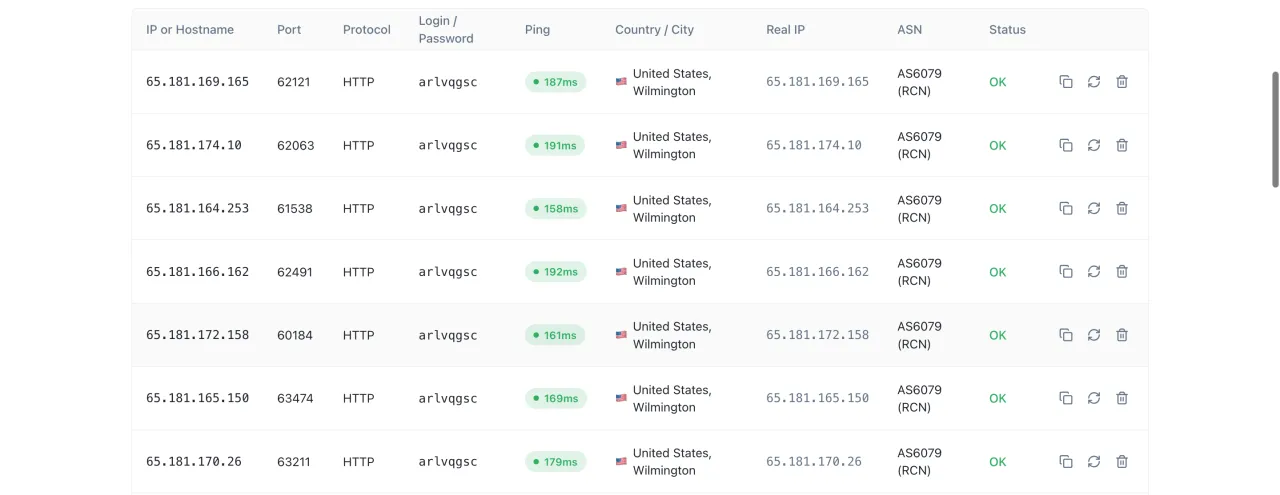
Task: Recheck the 65.181.172.158 proxy
Action: pyautogui.click(x=1094, y=335)
